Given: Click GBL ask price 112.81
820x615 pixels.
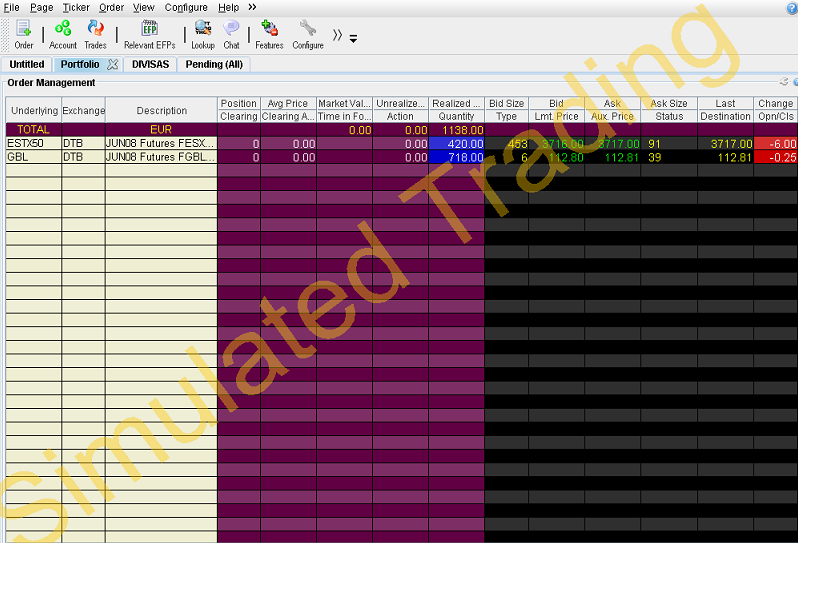Looking at the screenshot, I should (612, 157).
